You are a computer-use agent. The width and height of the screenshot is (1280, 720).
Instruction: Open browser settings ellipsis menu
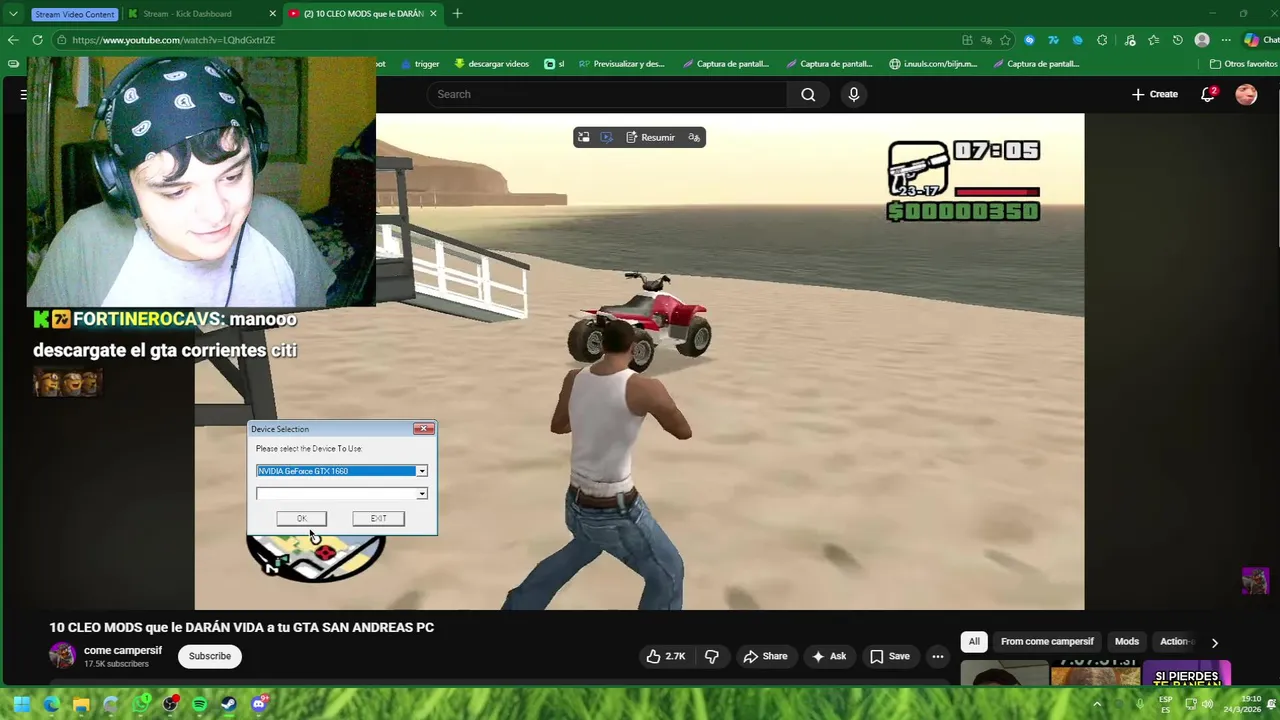click(1226, 40)
